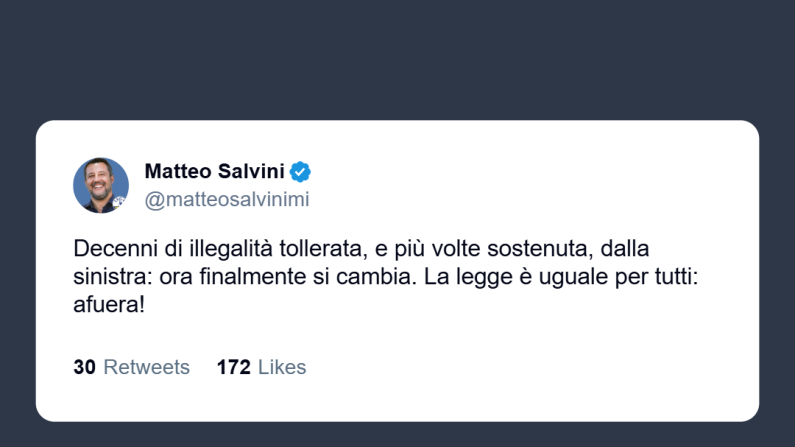
Task: Click the likes count number 172
Action: 233,367
